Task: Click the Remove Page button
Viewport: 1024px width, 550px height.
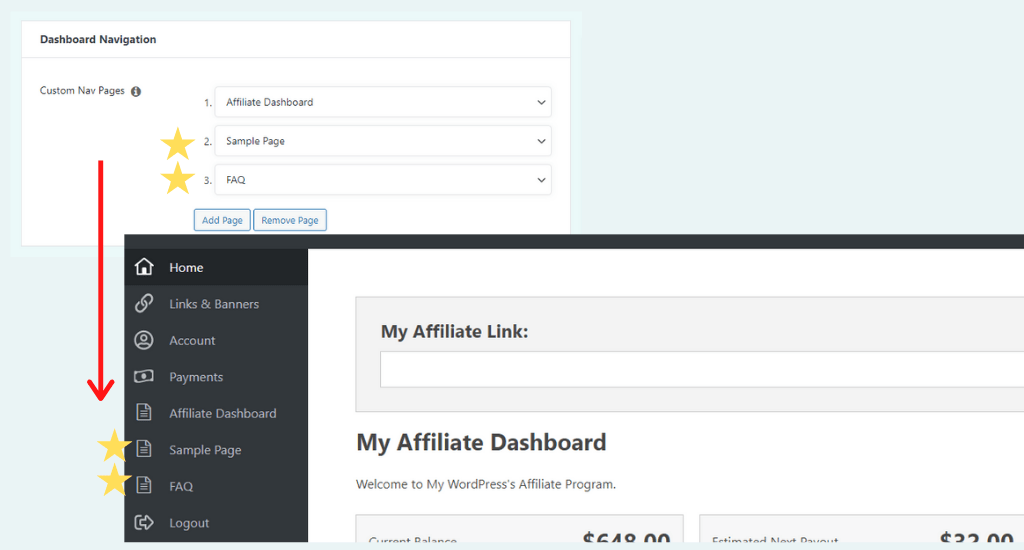Action: (x=290, y=220)
